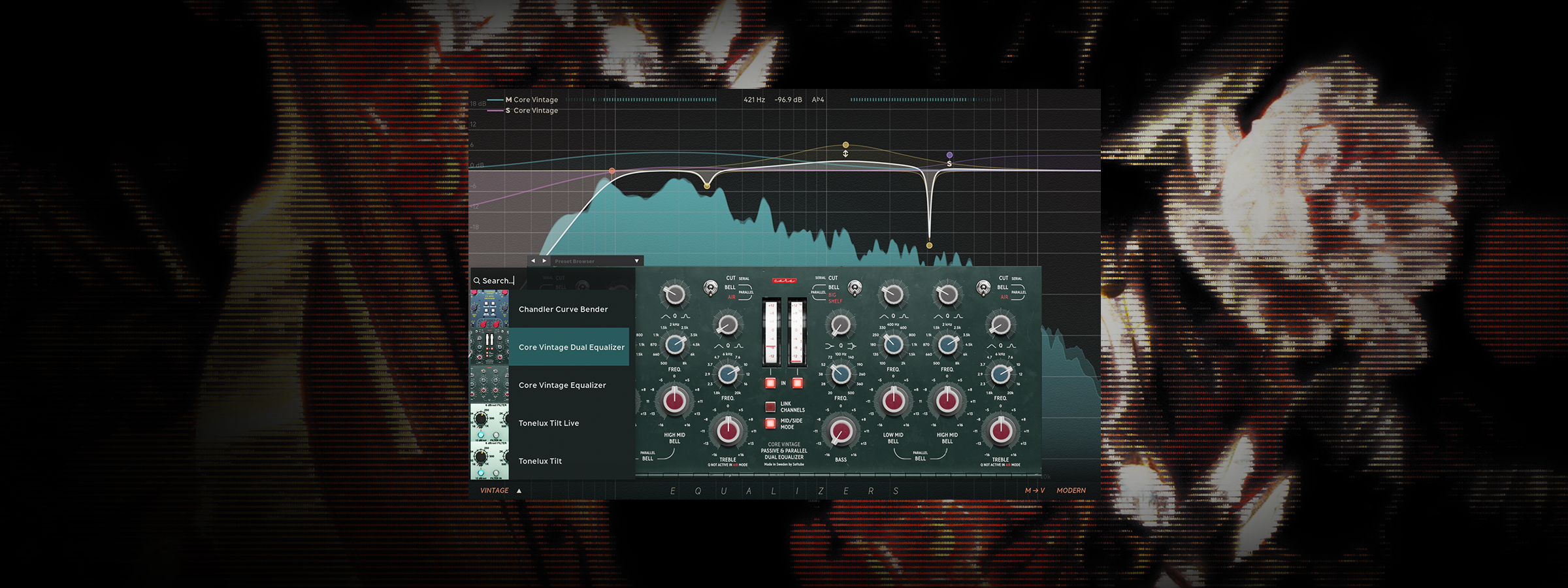
Task: Collapse the Vintage equalizer list
Action: [519, 491]
